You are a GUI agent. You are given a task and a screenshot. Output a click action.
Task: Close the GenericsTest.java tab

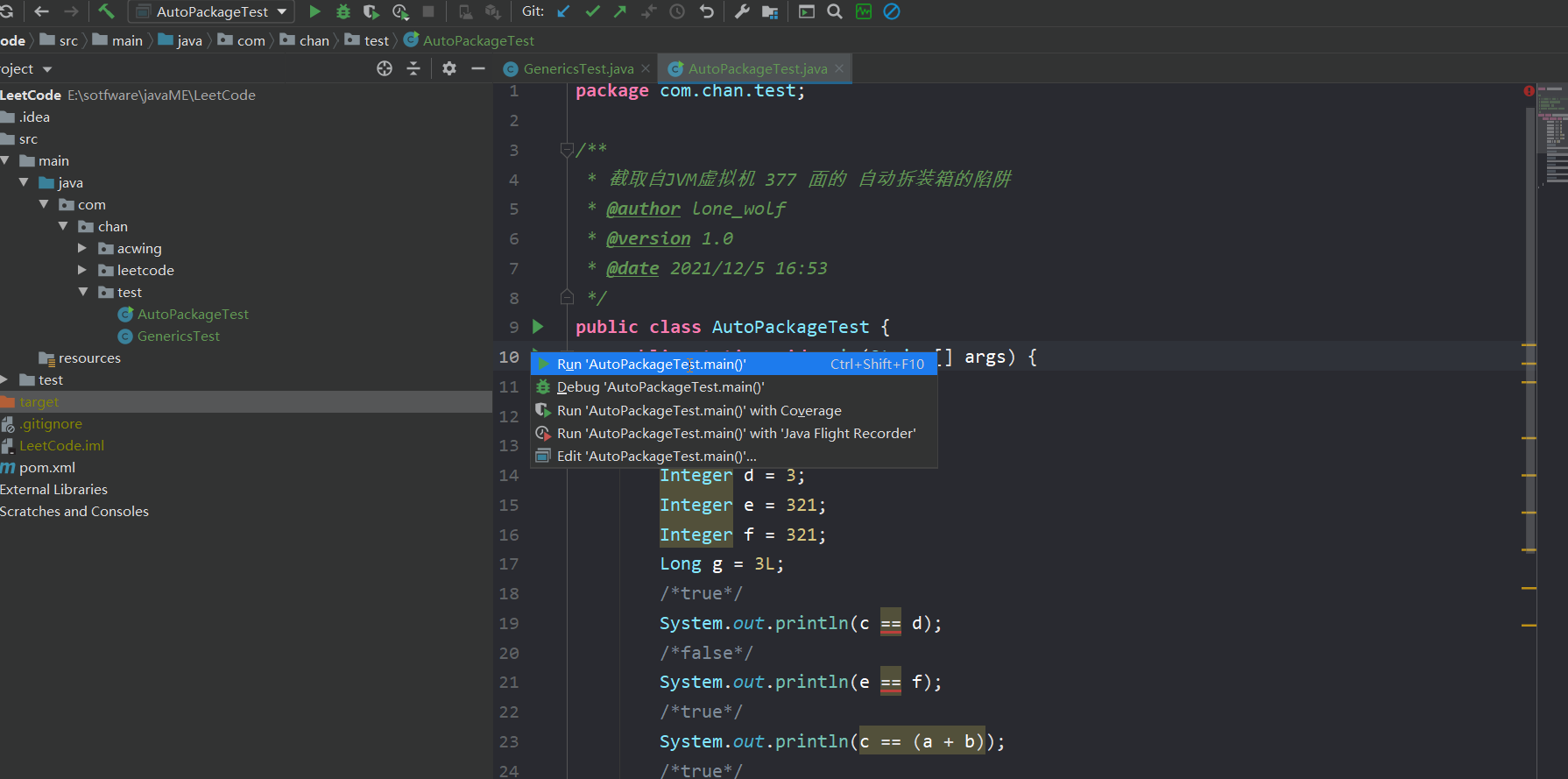point(646,68)
